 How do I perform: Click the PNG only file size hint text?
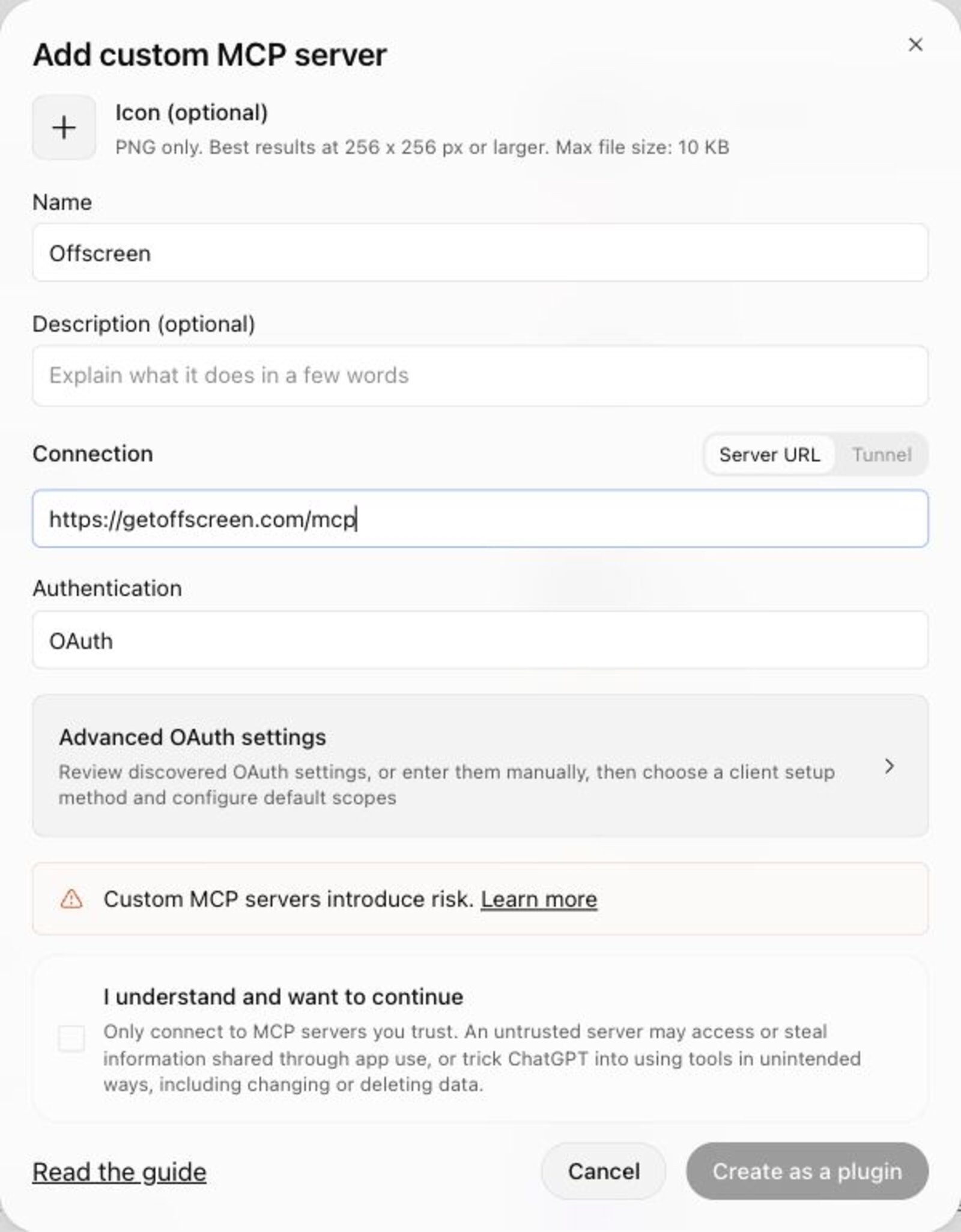[x=422, y=147]
